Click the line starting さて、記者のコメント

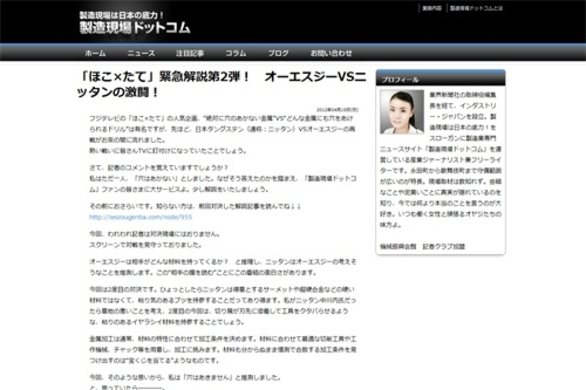pyautogui.click(x=158, y=168)
